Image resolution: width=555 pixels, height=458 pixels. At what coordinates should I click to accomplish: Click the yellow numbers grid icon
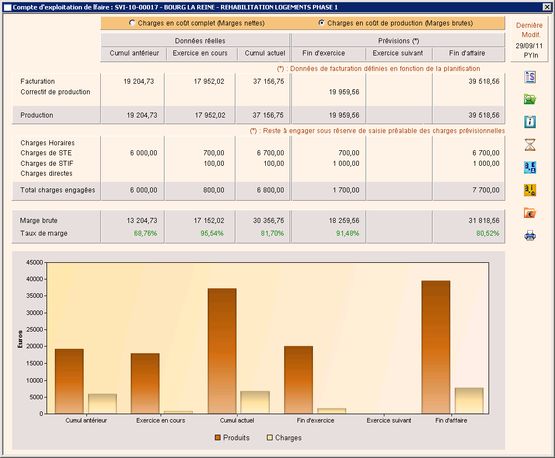[x=530, y=190]
